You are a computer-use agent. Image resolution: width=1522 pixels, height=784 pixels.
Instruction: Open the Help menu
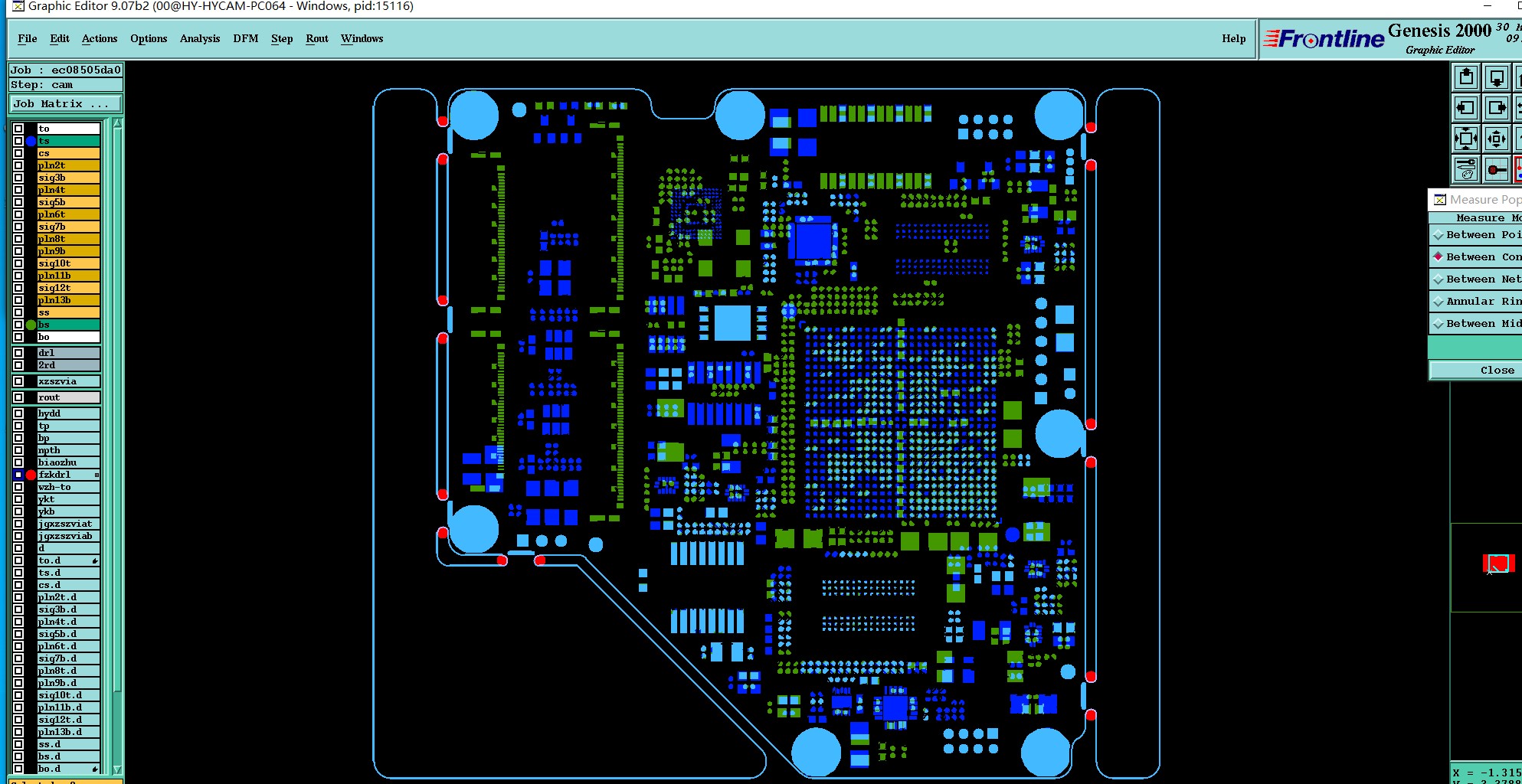click(x=1234, y=38)
